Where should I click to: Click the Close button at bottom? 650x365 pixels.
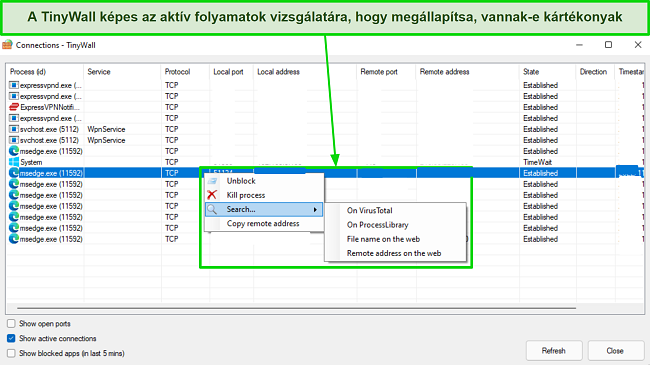615,351
